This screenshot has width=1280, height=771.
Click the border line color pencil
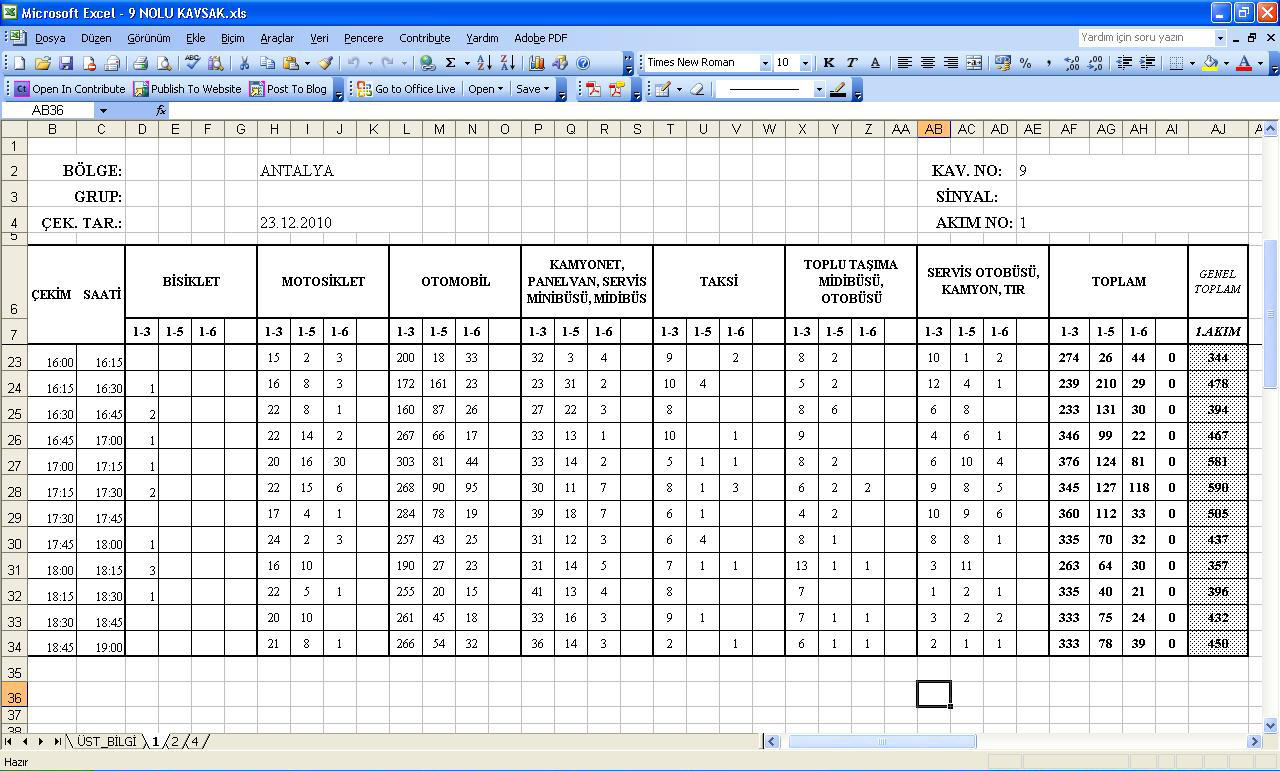tap(838, 89)
